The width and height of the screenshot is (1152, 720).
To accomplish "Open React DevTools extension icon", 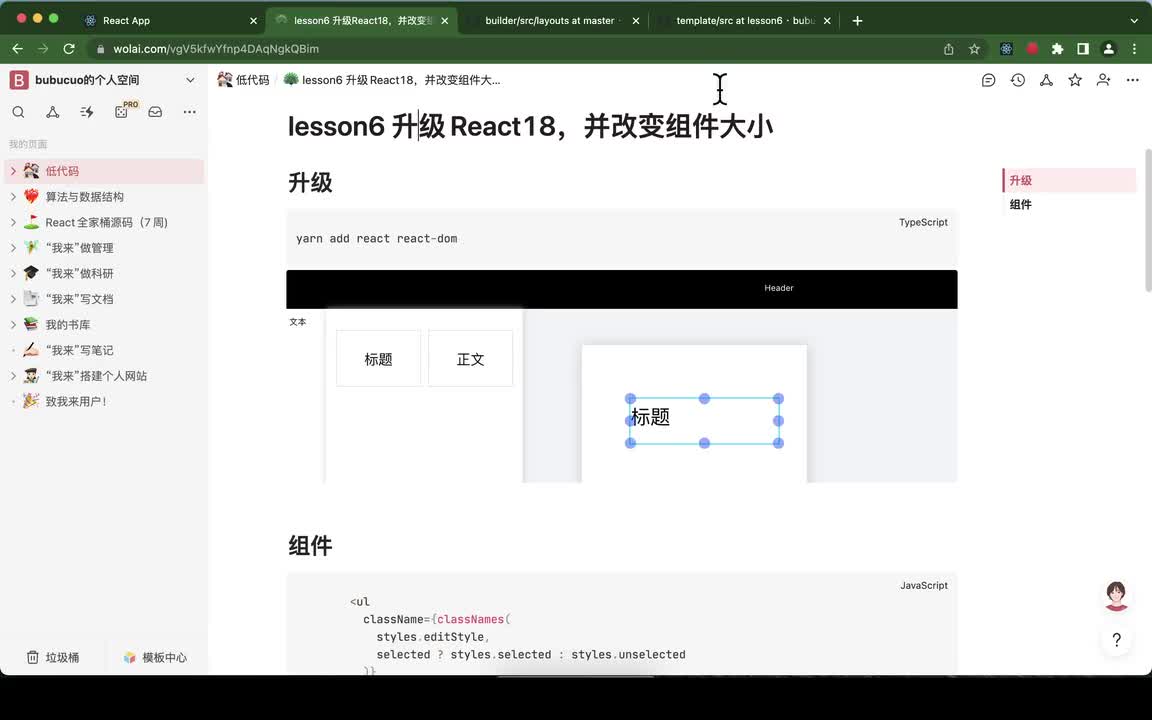I will pos(1007,48).
